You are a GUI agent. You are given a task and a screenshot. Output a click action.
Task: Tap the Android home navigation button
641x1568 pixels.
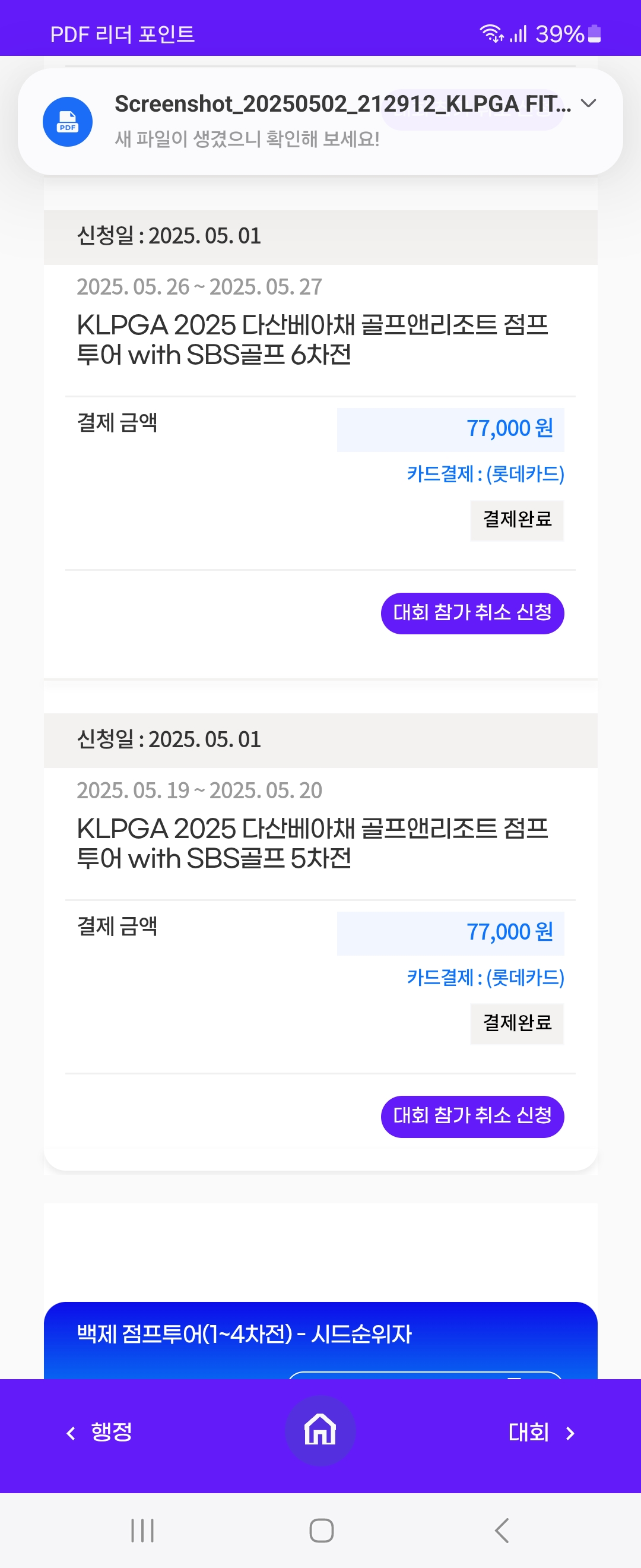[321, 1530]
